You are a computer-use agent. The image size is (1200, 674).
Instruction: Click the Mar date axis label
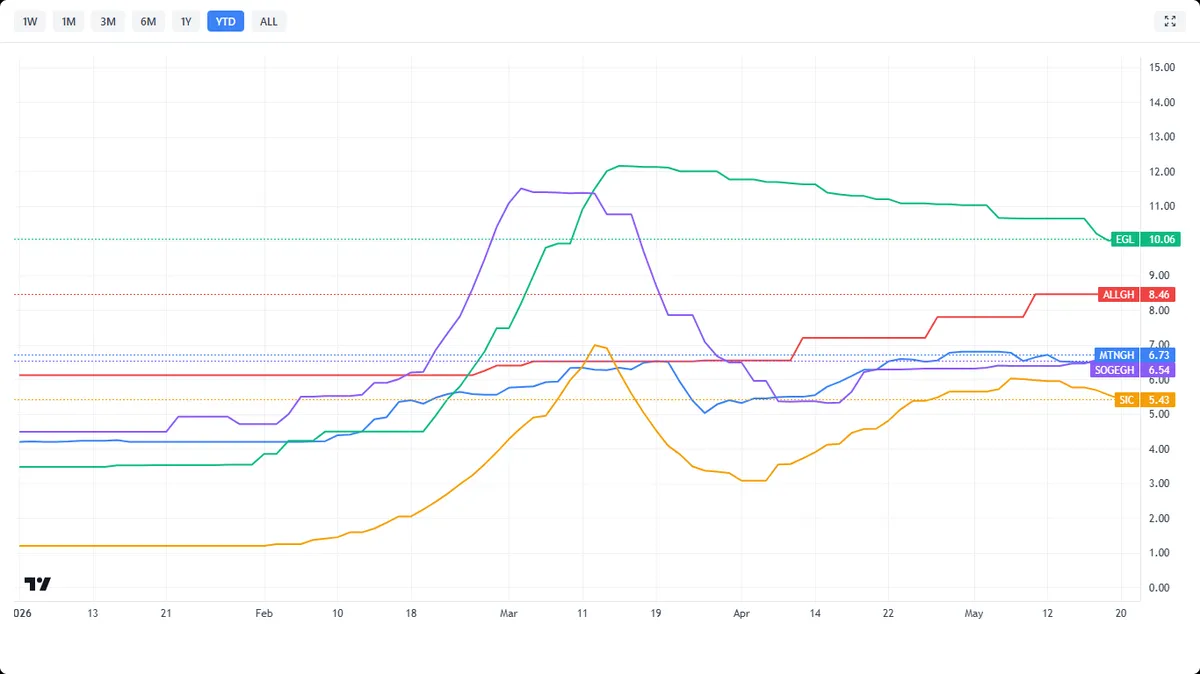[x=508, y=611]
